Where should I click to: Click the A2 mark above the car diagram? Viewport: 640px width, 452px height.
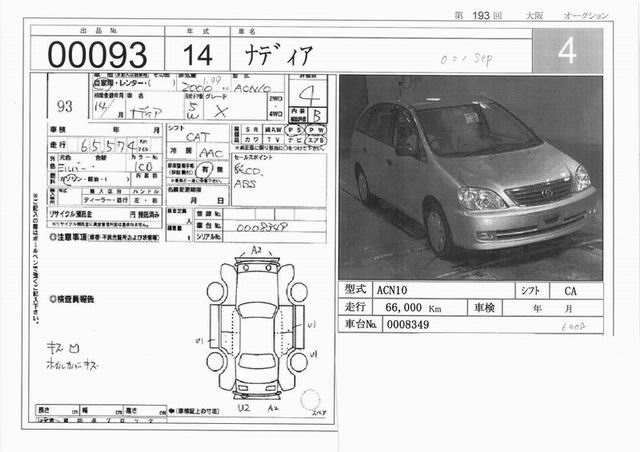[256, 250]
